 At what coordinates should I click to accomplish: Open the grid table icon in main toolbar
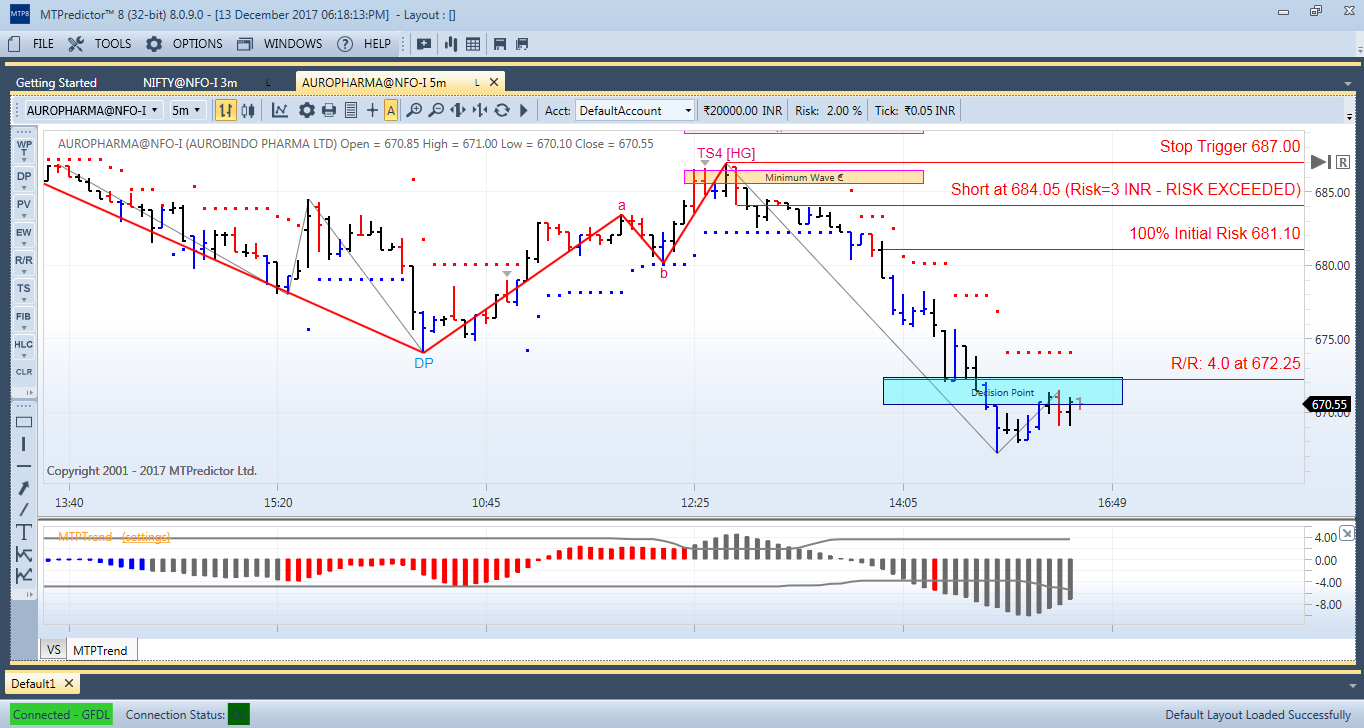[473, 44]
